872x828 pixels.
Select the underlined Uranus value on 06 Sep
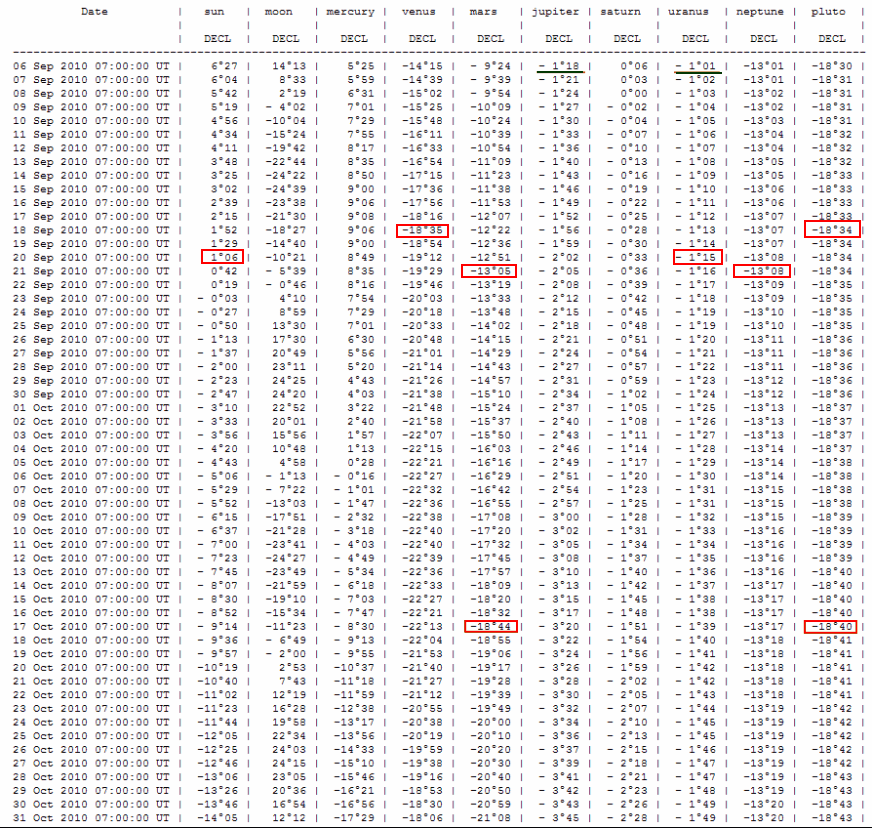(696, 65)
